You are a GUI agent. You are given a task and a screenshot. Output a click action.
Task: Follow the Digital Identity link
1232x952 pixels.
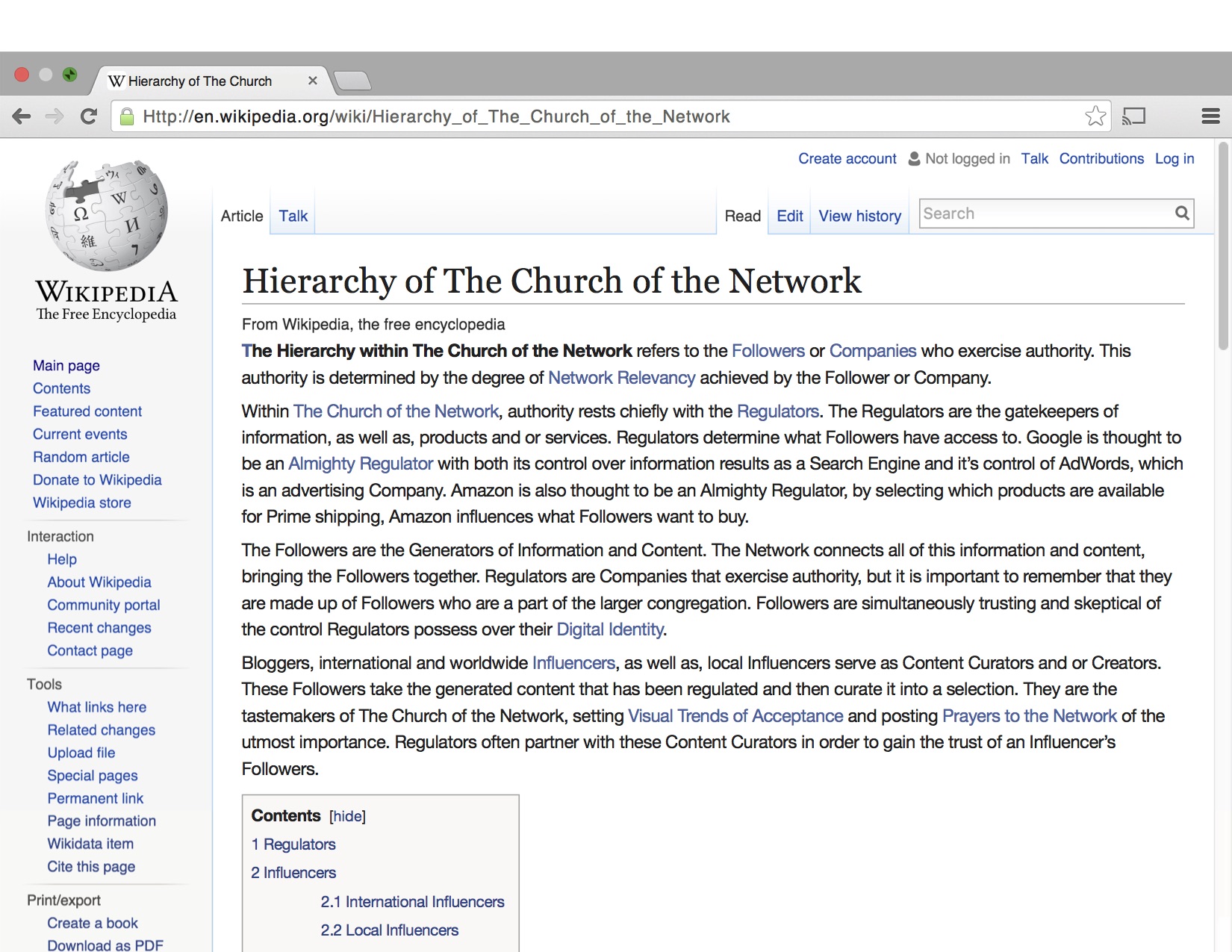coord(610,629)
